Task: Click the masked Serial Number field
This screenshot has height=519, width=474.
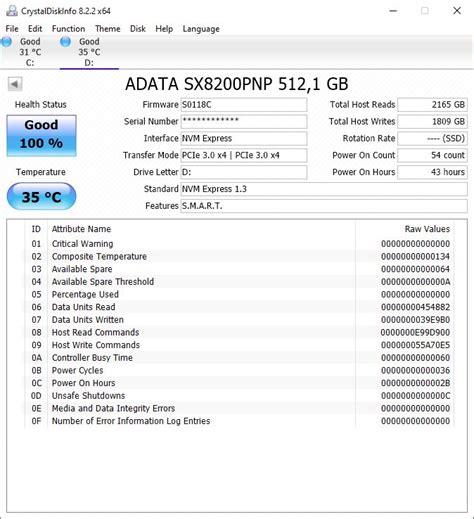Action: click(x=244, y=121)
